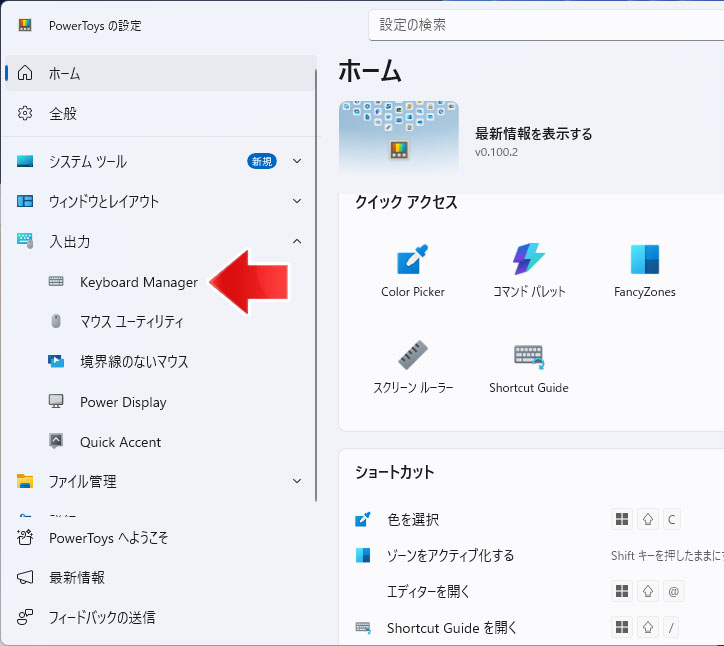The height and width of the screenshot is (646, 724).
Task: Click the C key badge for 色を選択
Action: tap(672, 519)
